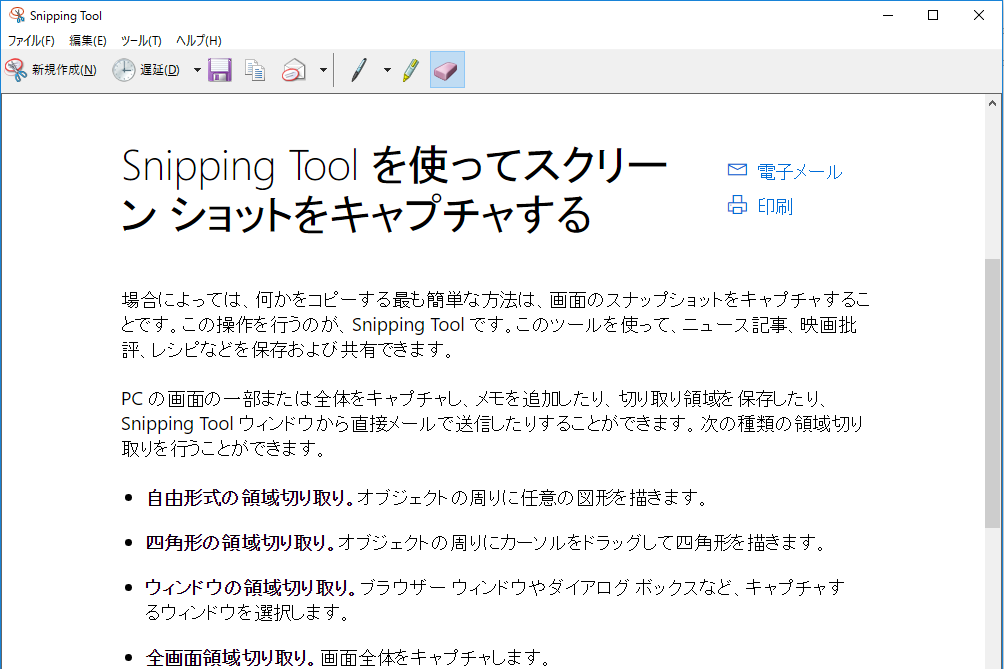Open the ツール(T) menu

tap(141, 41)
